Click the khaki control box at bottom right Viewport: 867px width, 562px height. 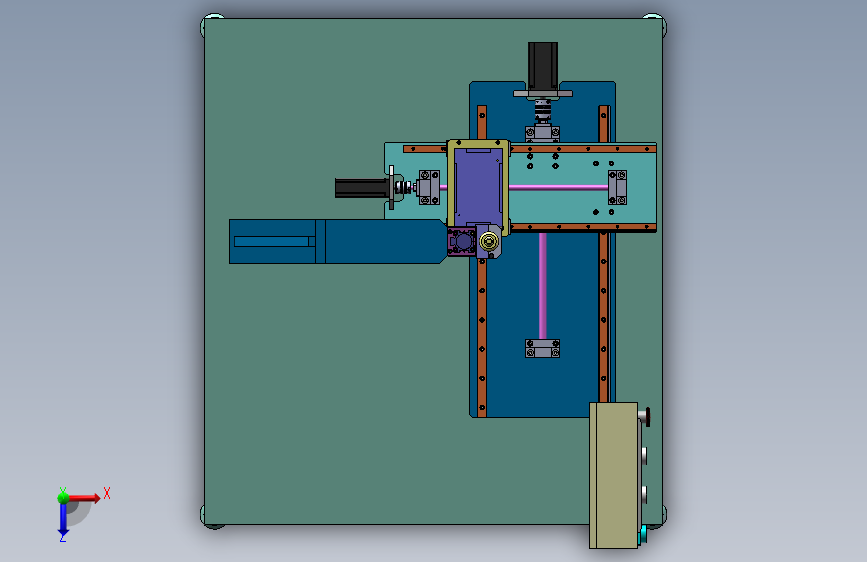tap(613, 476)
